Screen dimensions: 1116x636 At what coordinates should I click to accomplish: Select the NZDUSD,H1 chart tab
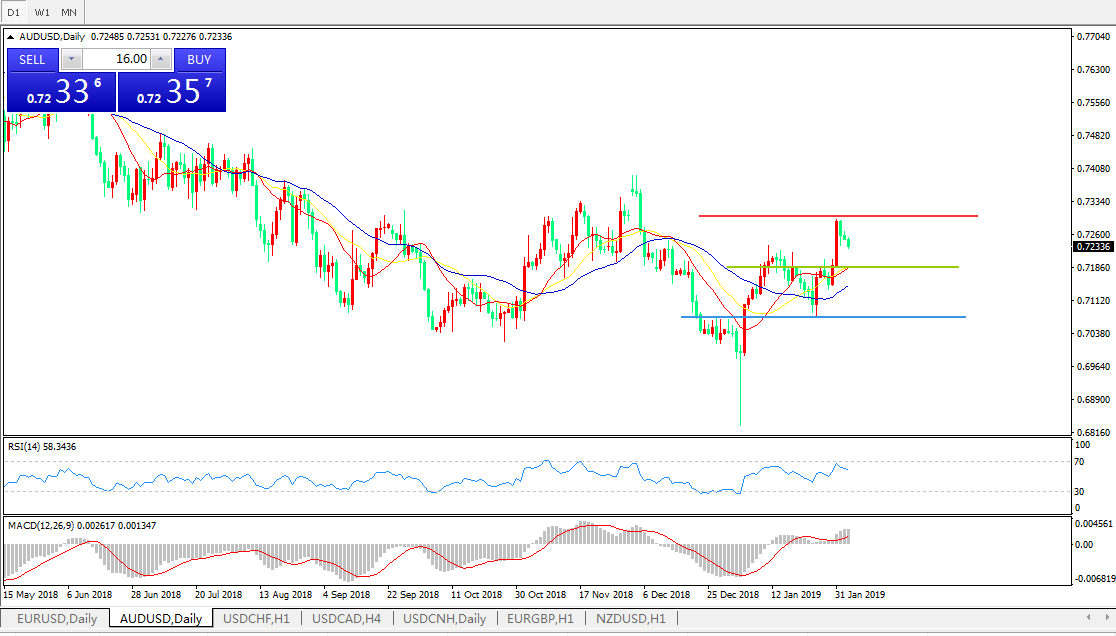point(630,619)
